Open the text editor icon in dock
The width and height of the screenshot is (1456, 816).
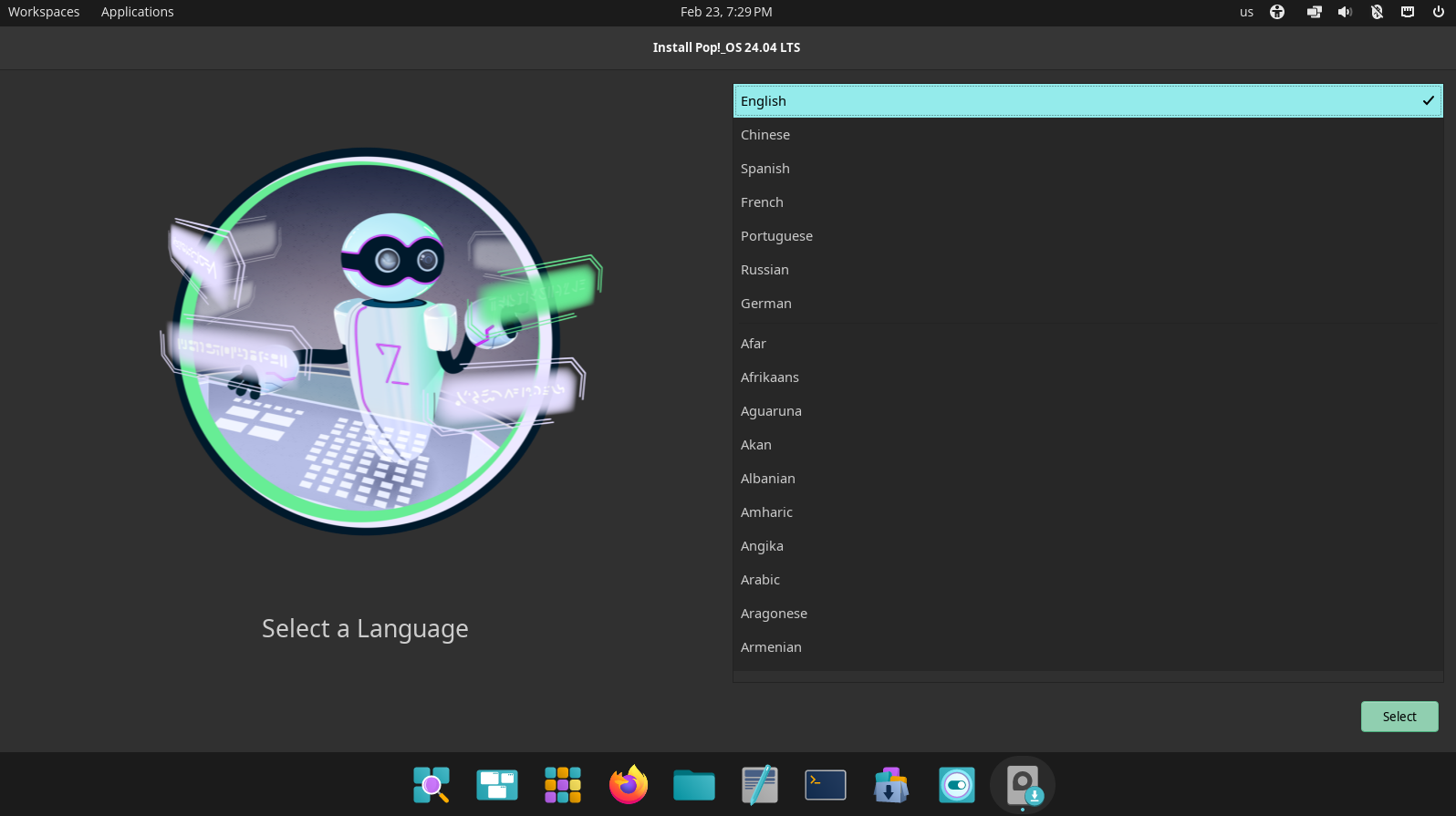pyautogui.click(x=760, y=785)
